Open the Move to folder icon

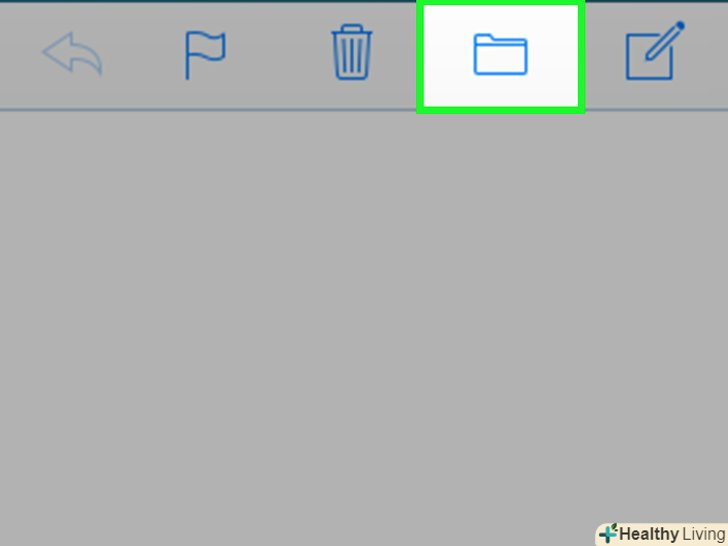(x=500, y=54)
